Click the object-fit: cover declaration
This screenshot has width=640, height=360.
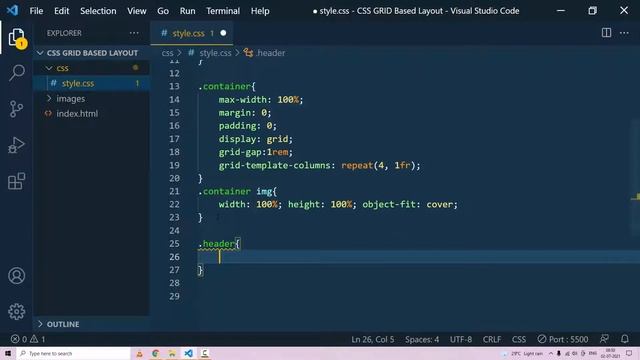(410, 204)
